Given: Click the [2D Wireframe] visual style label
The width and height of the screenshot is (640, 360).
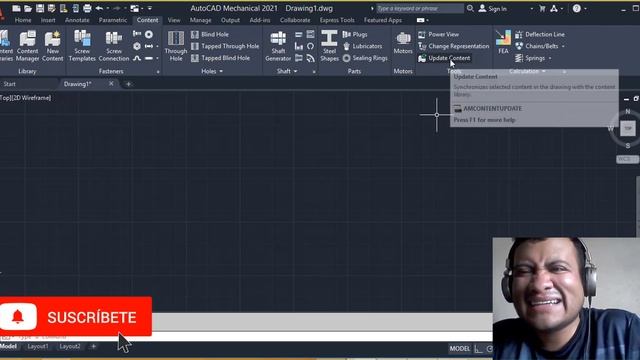Looking at the screenshot, I should coord(32,98).
